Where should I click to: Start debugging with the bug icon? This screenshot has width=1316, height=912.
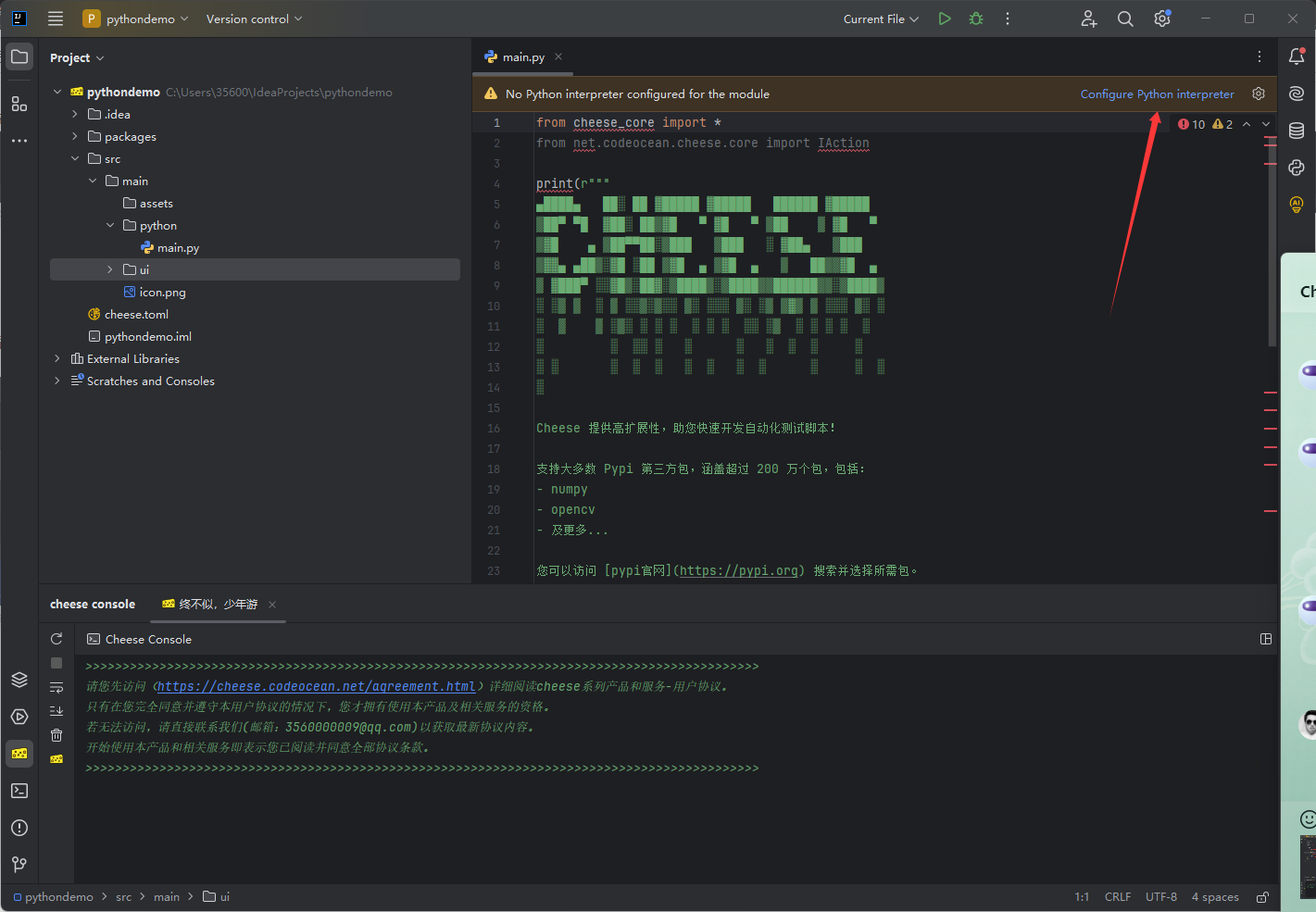point(976,19)
